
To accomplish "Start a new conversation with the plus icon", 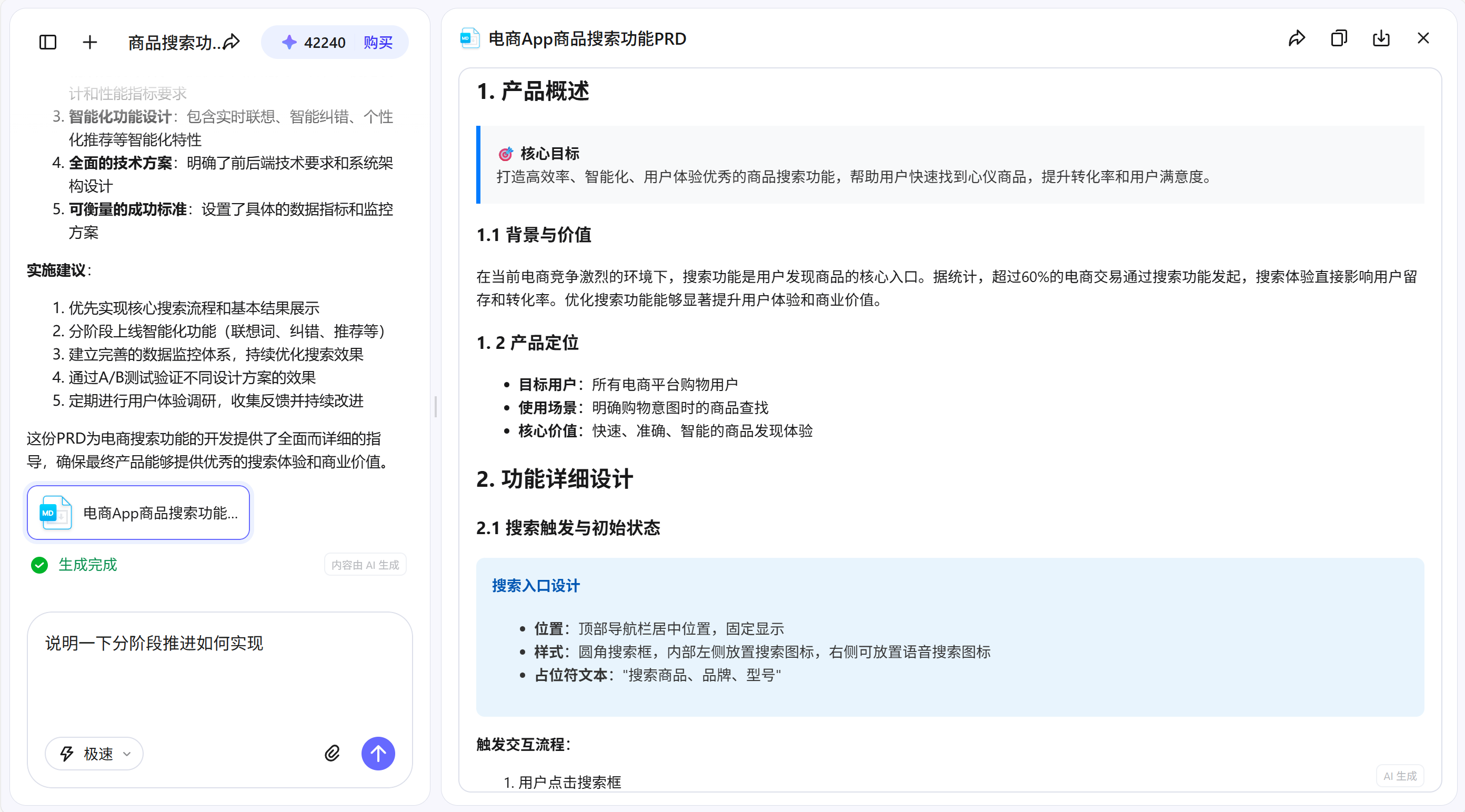I will click(90, 42).
